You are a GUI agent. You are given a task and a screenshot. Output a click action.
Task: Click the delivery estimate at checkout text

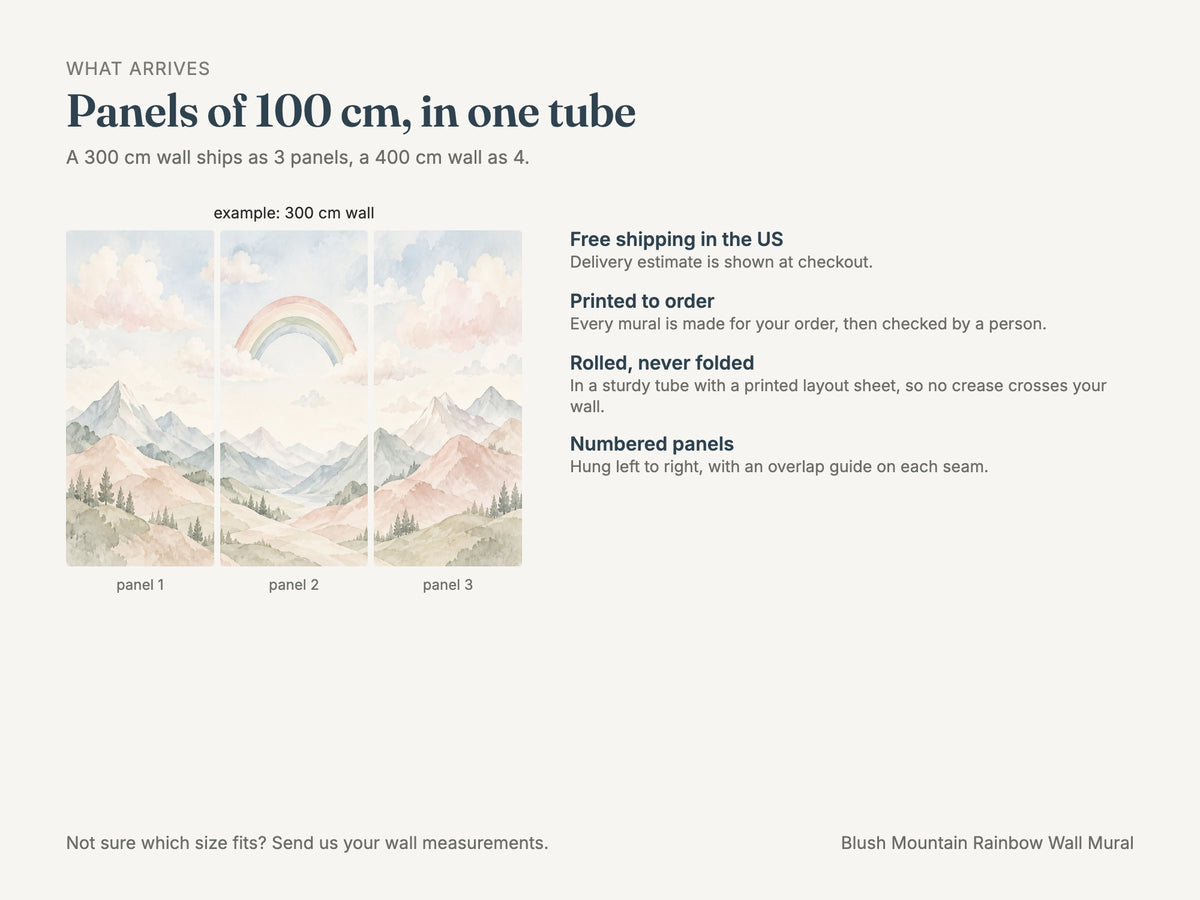click(x=722, y=262)
